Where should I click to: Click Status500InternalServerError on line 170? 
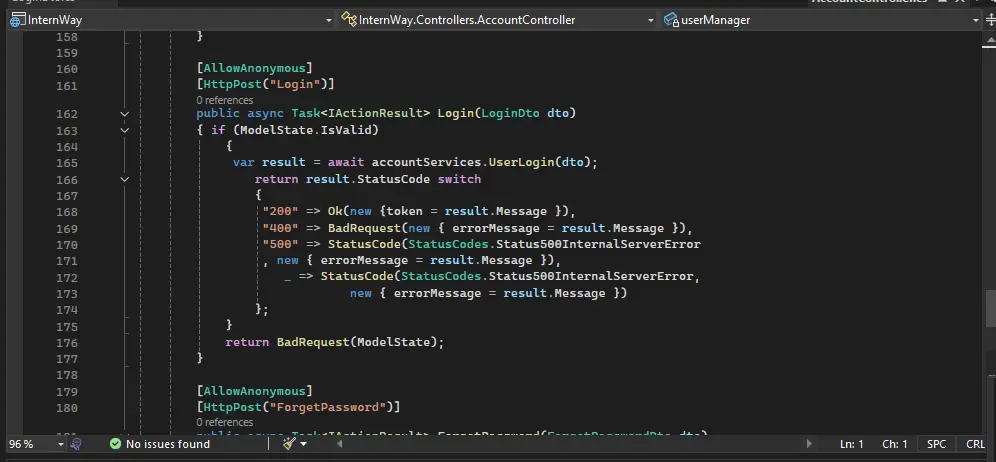[x=598, y=244]
